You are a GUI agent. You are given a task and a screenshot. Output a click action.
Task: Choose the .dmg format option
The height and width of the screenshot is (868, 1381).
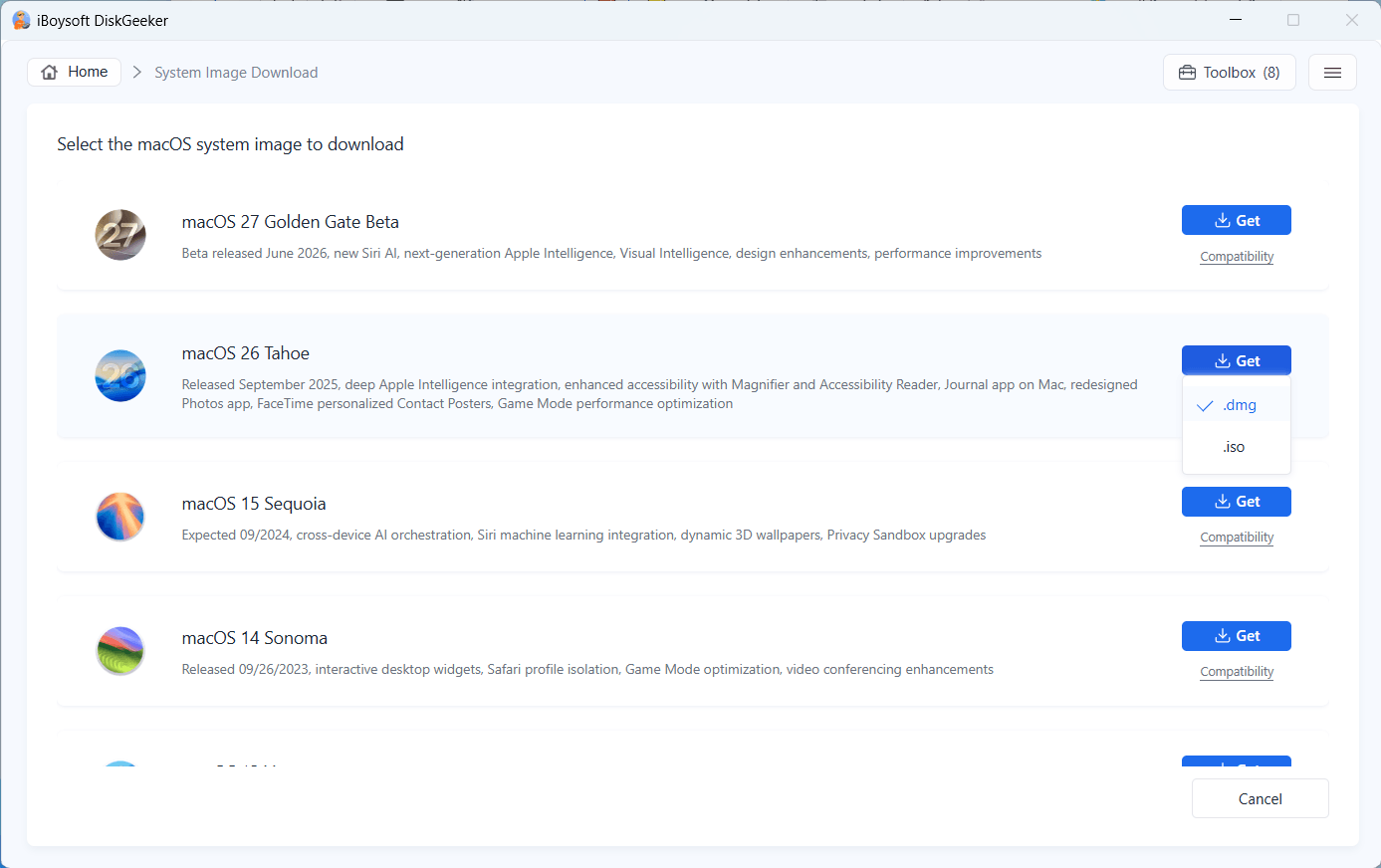tap(1237, 405)
